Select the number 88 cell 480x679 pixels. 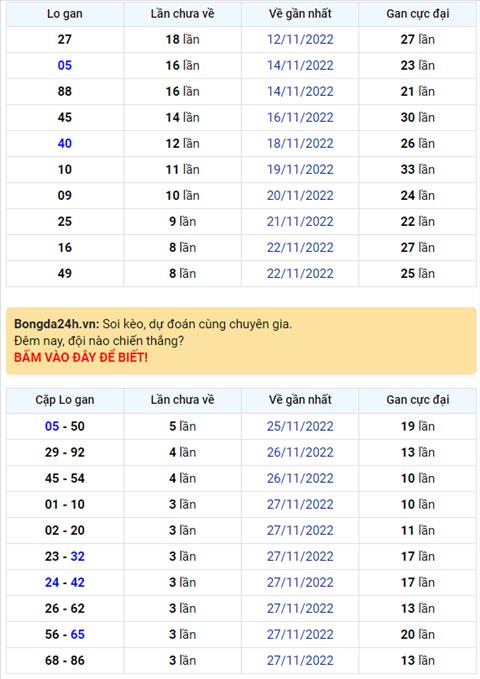coord(65,91)
